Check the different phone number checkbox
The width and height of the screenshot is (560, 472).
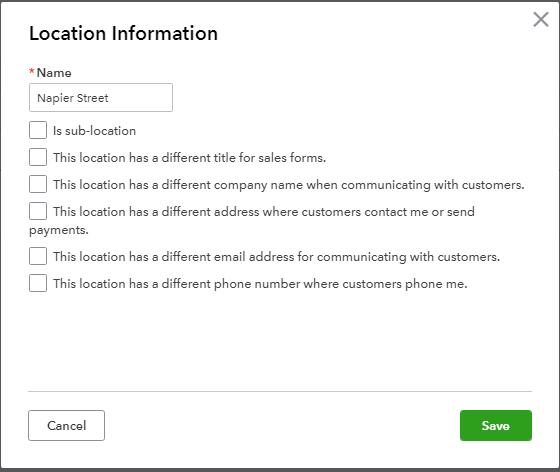point(38,283)
